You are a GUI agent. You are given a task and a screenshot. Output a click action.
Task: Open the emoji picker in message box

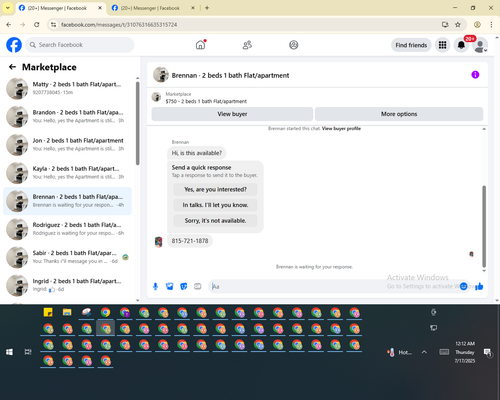click(x=463, y=286)
